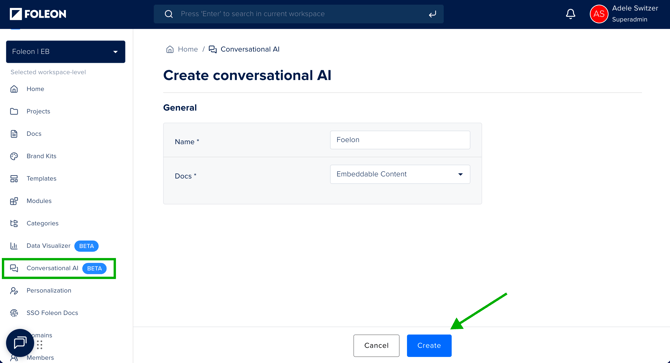Click the BETA badge next to Data Visualizer
The image size is (670, 363).
(86, 246)
